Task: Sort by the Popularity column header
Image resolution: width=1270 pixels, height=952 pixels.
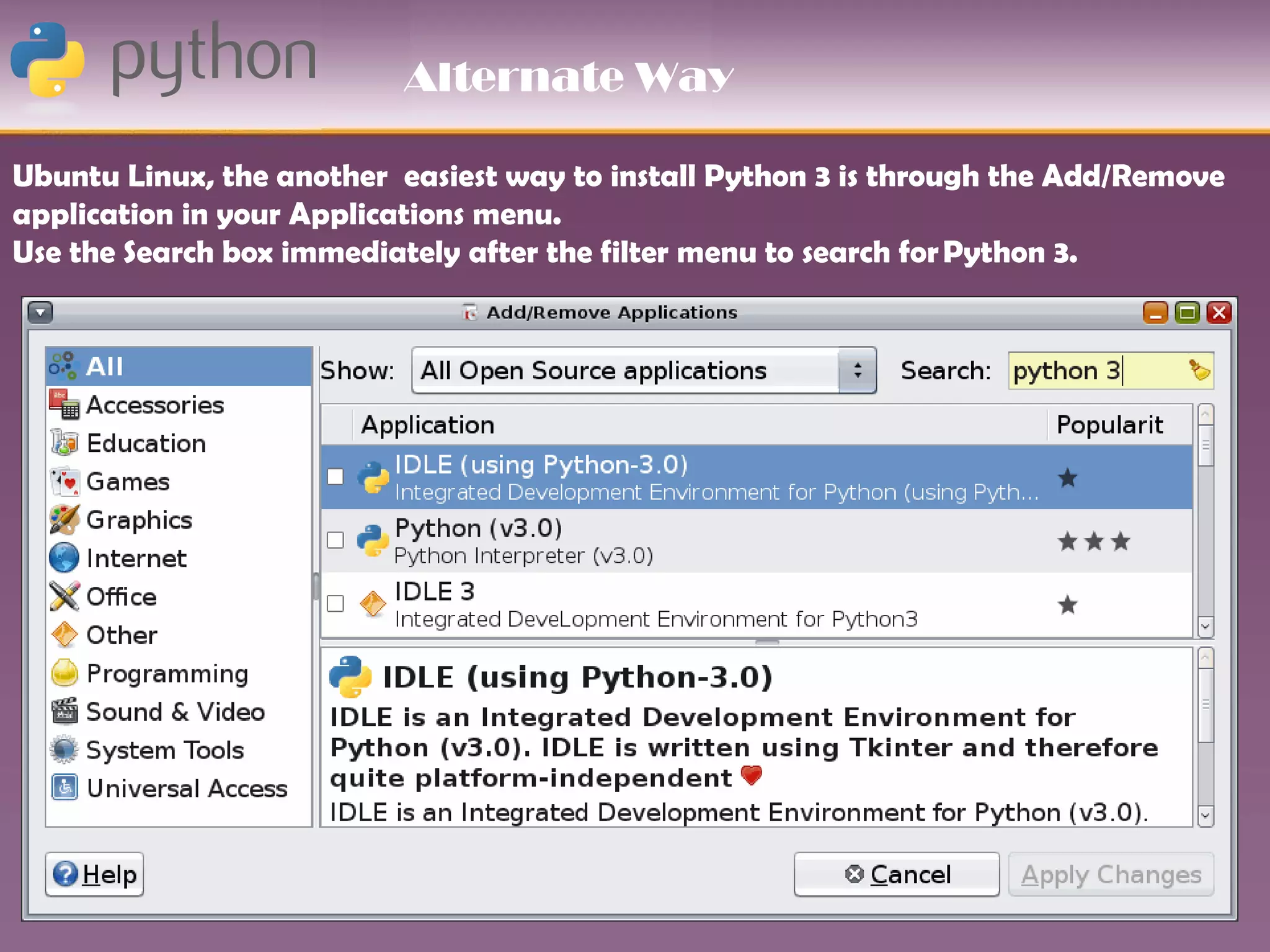Action: coord(1120,425)
